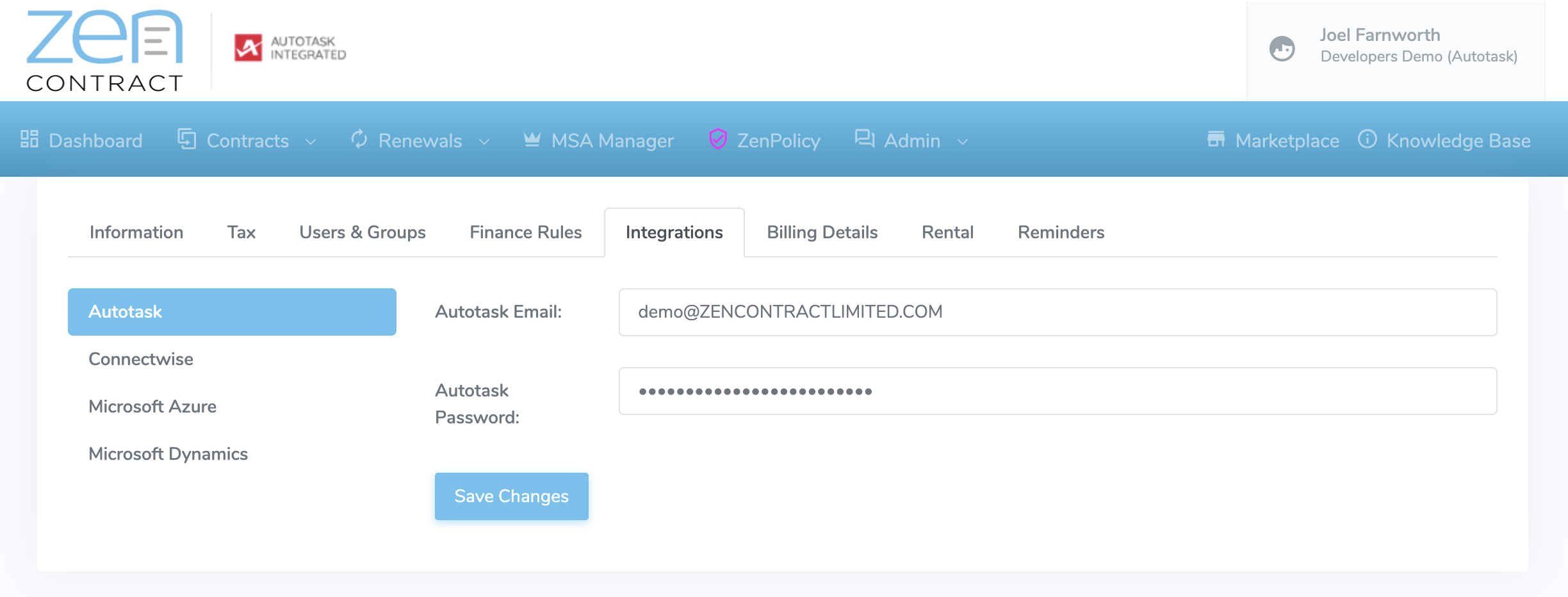Open the Reminders tab
Image resolution: width=1568 pixels, height=597 pixels.
[x=1061, y=232]
